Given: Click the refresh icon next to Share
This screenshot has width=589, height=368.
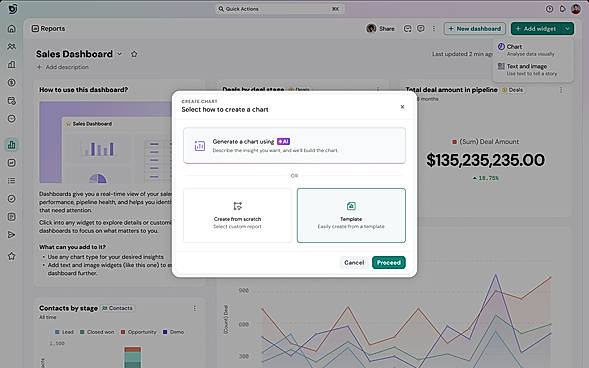Looking at the screenshot, I should [x=408, y=29].
